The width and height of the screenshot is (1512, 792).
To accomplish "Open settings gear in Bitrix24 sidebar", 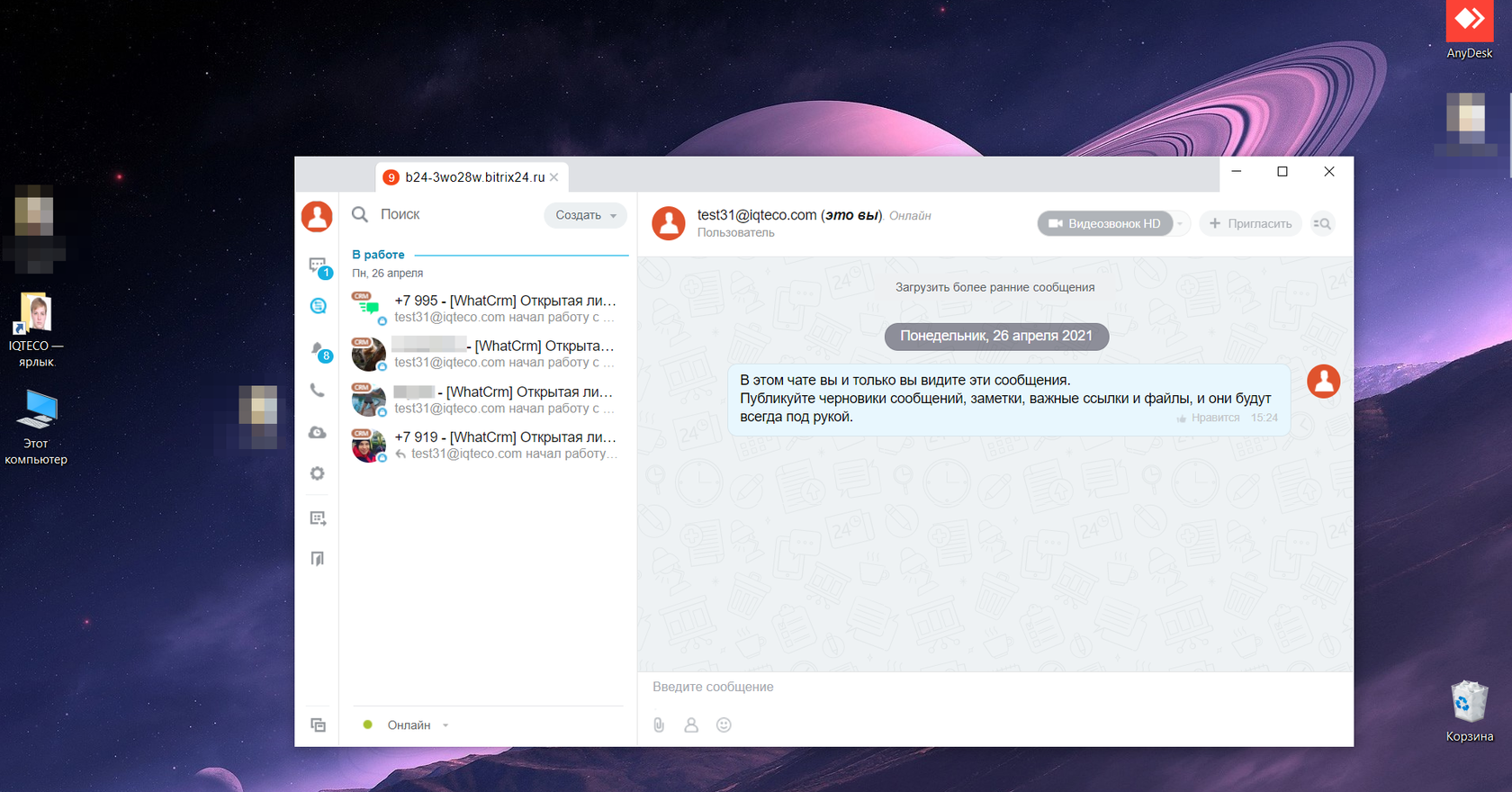I will point(318,473).
